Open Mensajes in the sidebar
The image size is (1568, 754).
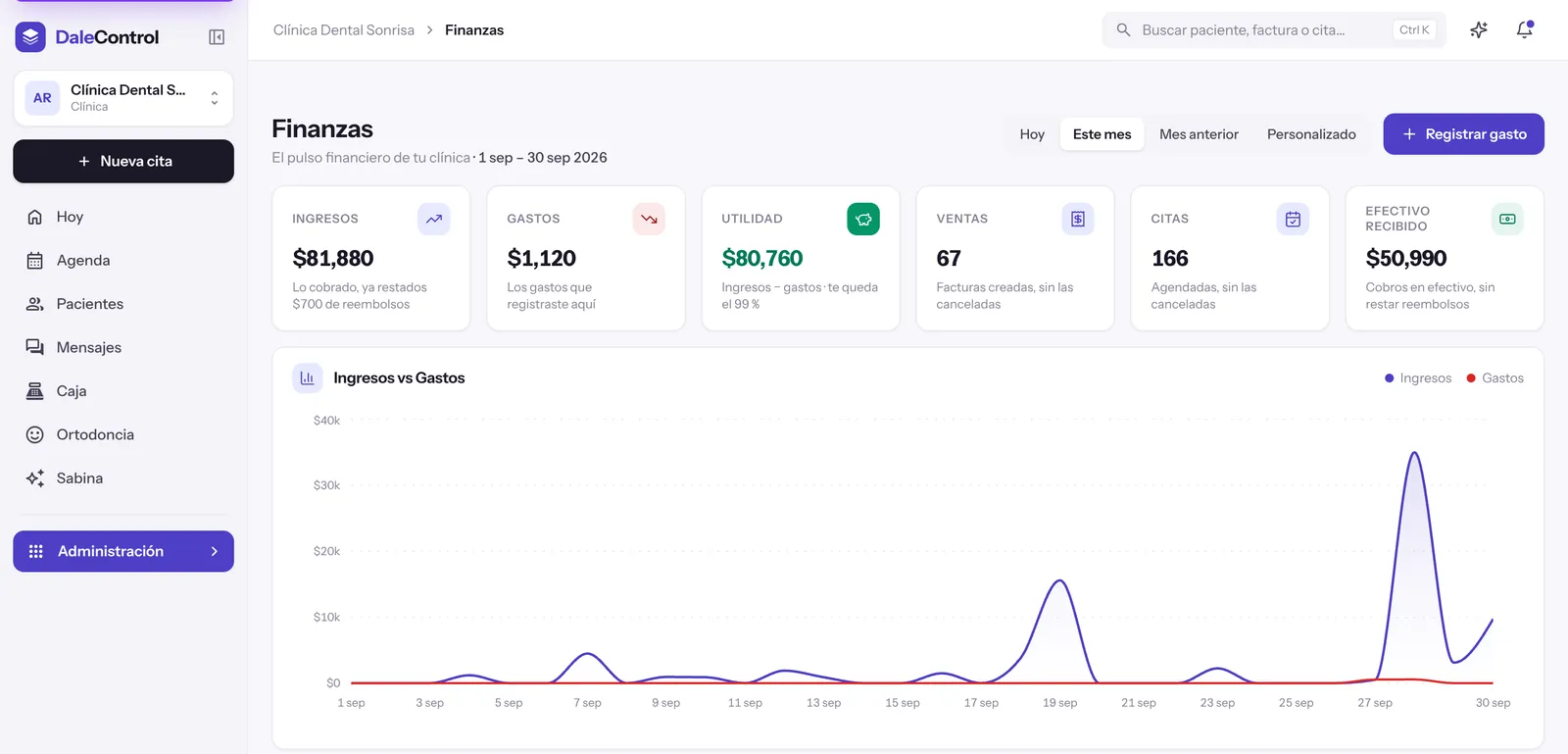123,347
